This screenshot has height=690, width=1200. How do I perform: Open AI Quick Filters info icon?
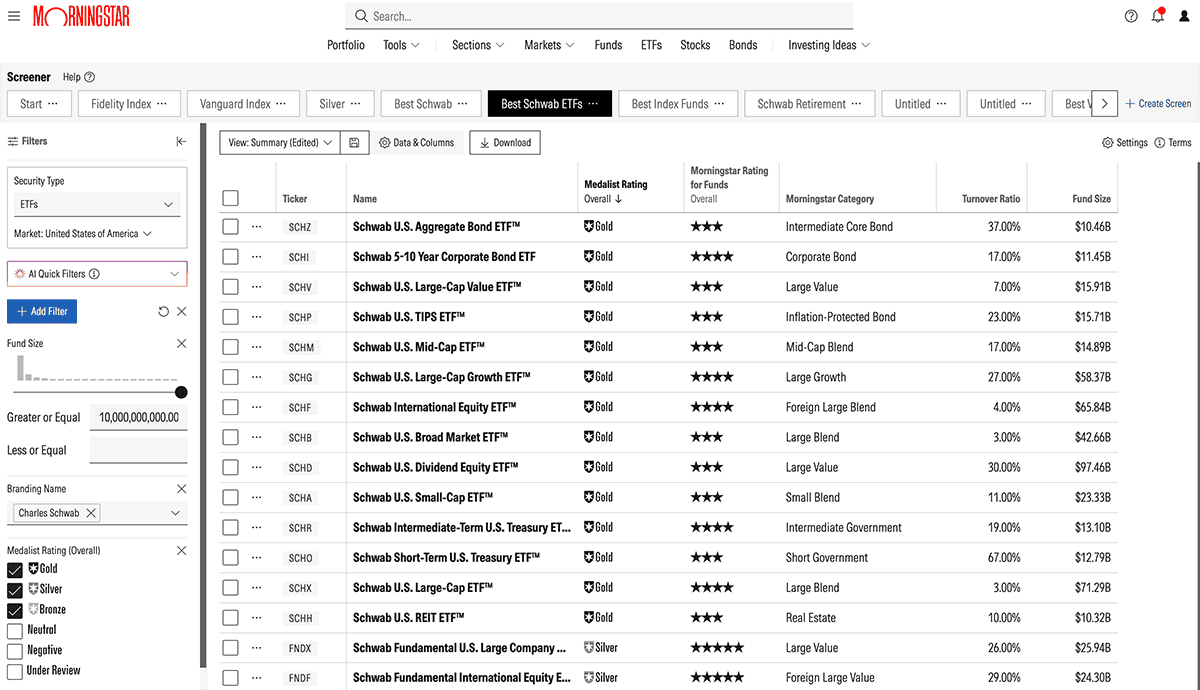tap(94, 274)
